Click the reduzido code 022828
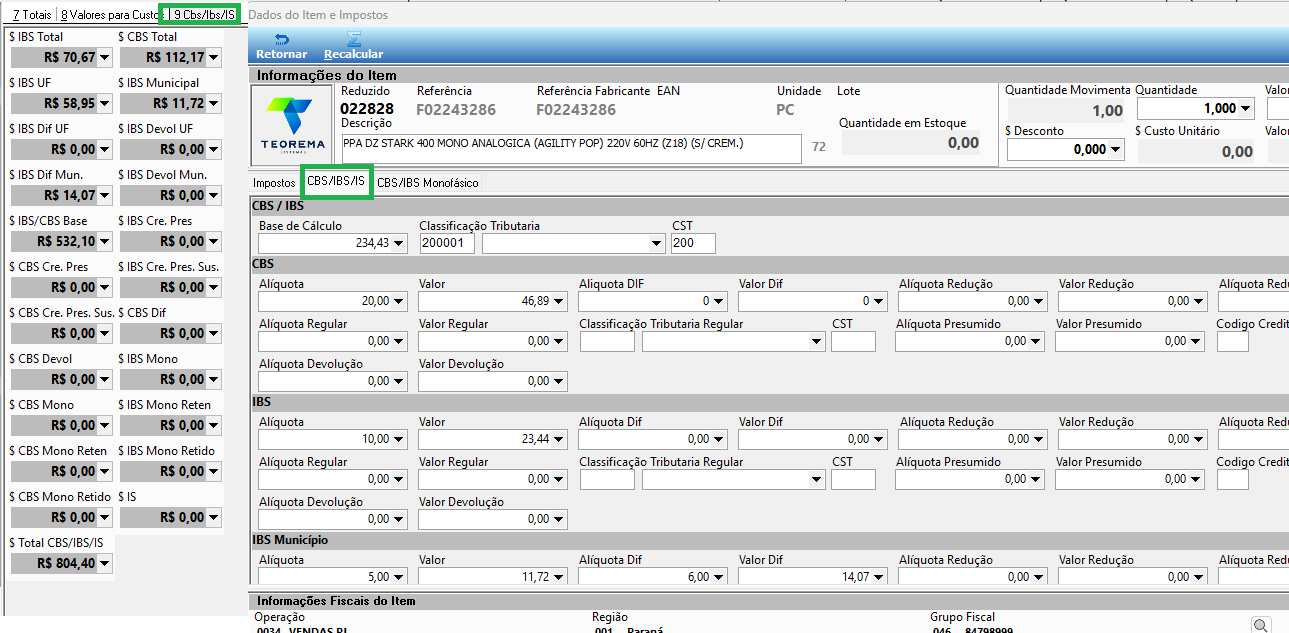Screen dimensions: 1289x633 pos(367,109)
